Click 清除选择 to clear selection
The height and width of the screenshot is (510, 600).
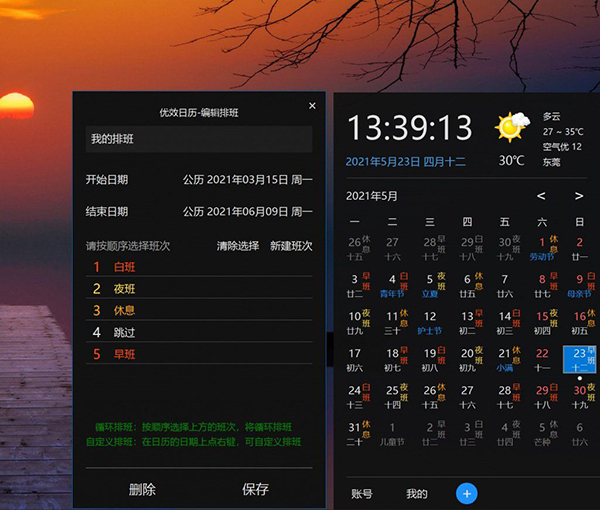(x=238, y=246)
